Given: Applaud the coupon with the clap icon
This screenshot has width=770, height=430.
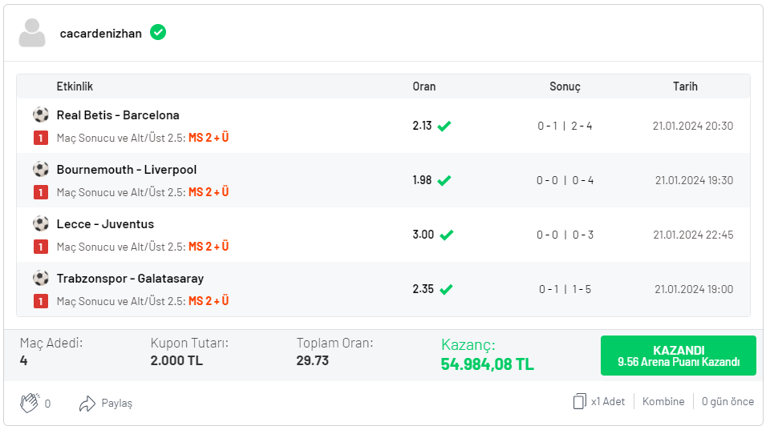Looking at the screenshot, I should coord(29,403).
